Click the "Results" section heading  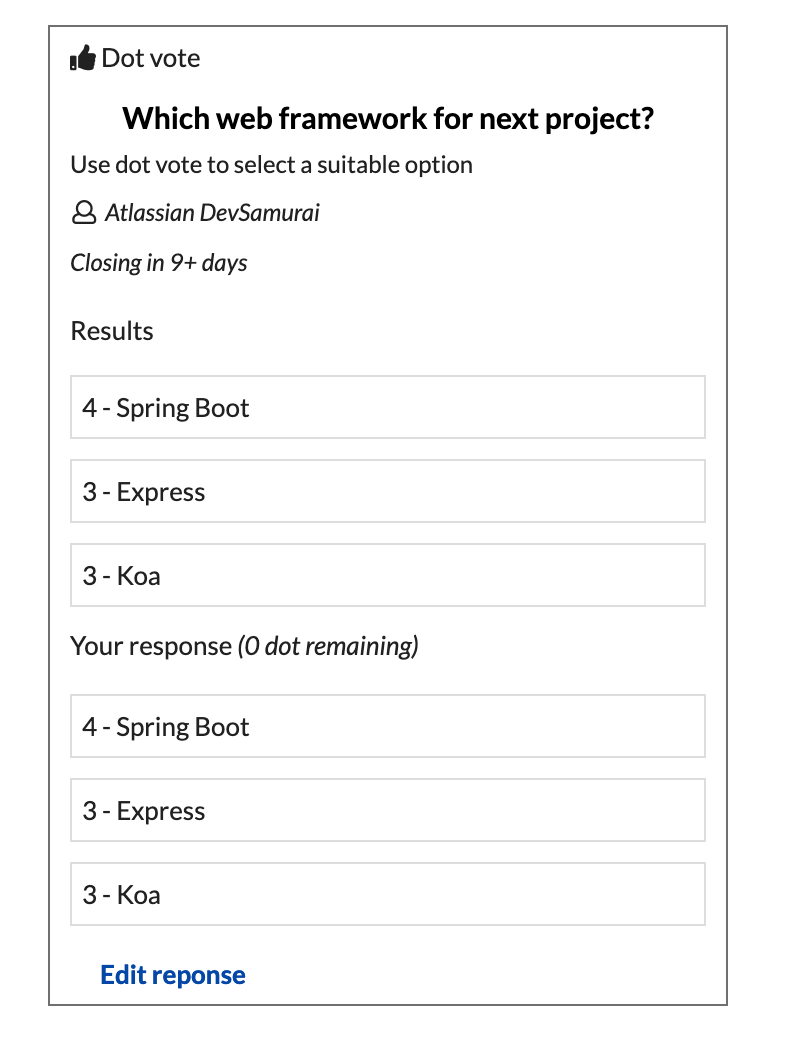click(x=112, y=331)
